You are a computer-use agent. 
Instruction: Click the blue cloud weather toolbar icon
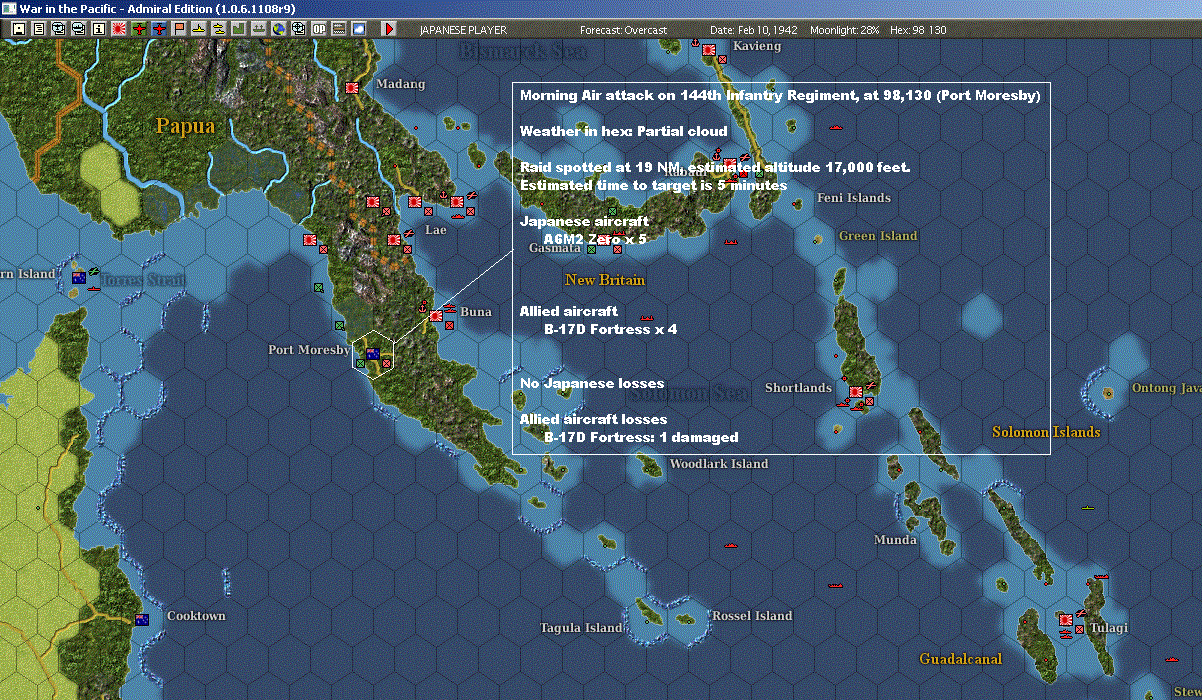pos(359,29)
